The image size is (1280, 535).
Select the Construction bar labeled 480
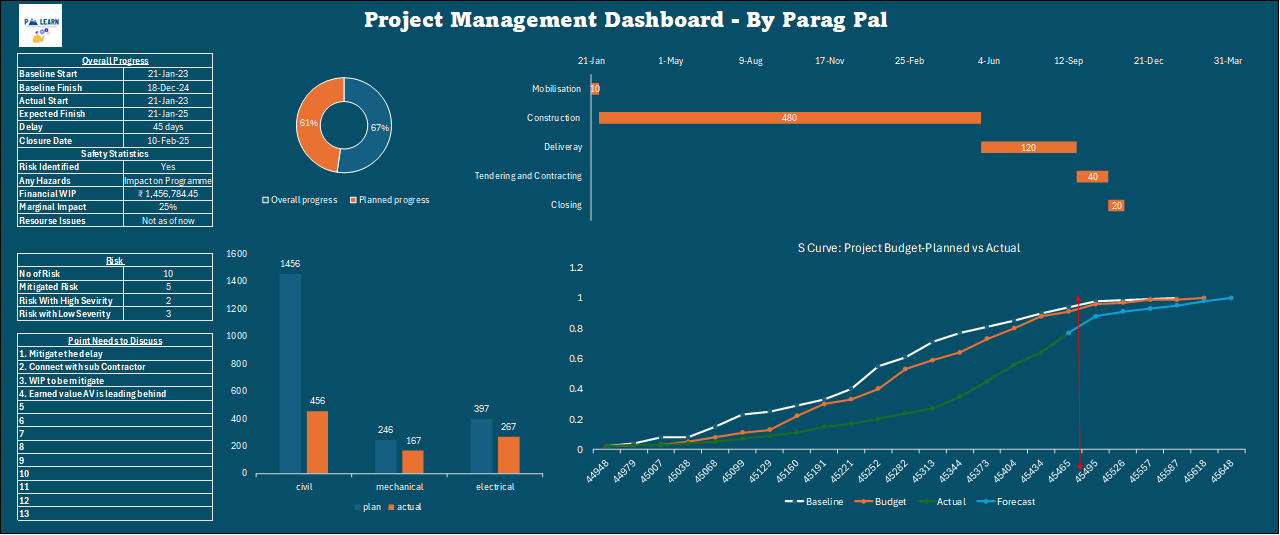(789, 118)
